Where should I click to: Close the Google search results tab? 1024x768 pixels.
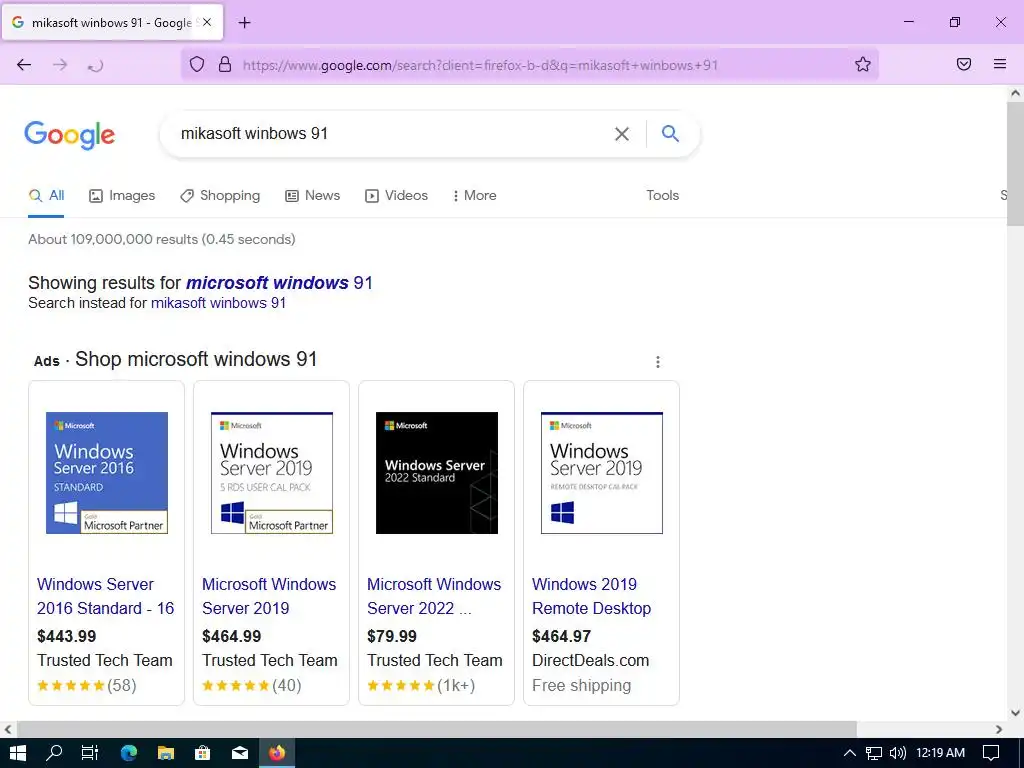207,22
